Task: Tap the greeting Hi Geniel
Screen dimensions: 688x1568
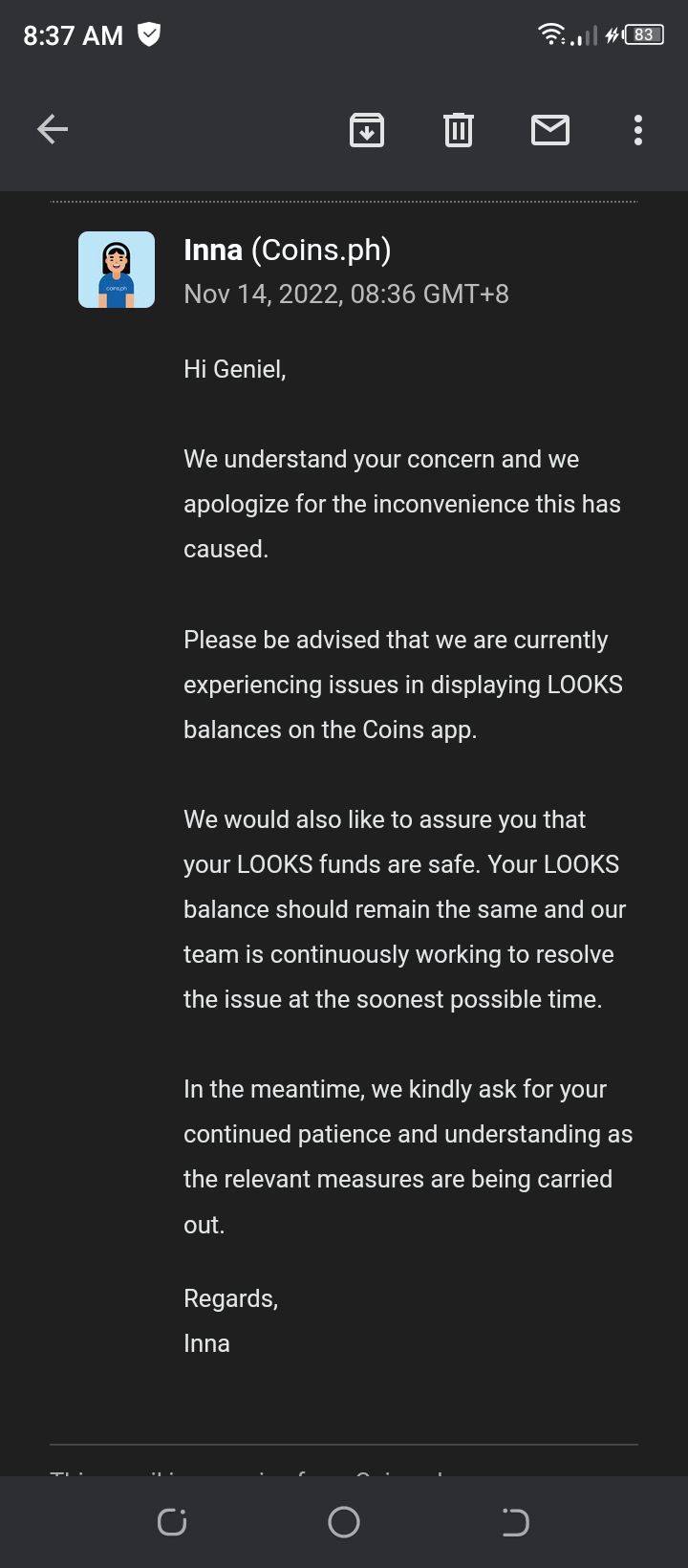Action: click(235, 369)
